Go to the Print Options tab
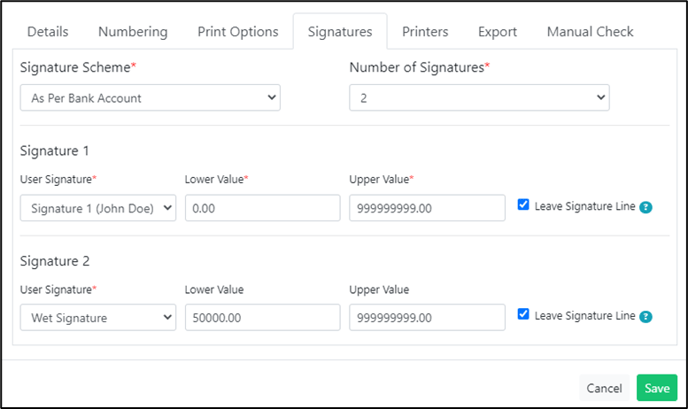This screenshot has width=688, height=409. point(238,32)
